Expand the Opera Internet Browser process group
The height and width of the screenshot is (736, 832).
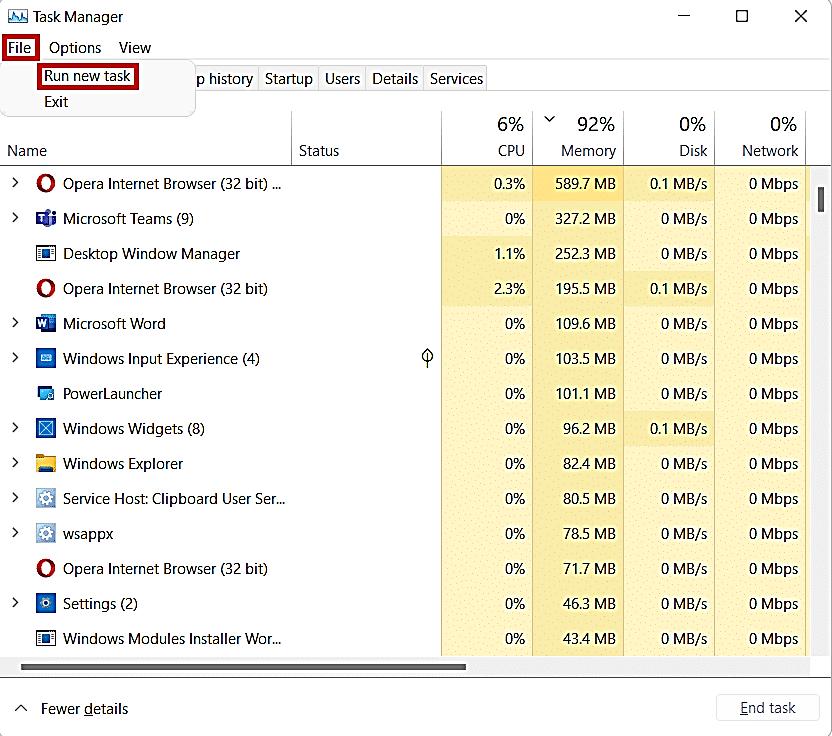pyautogui.click(x=17, y=183)
